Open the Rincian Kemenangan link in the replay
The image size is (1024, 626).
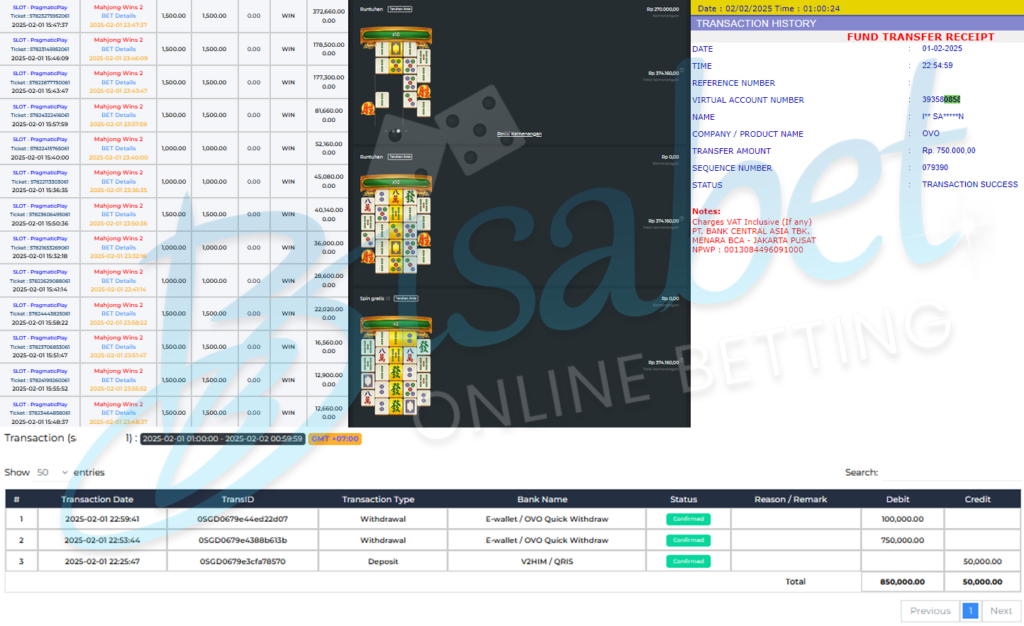519,133
